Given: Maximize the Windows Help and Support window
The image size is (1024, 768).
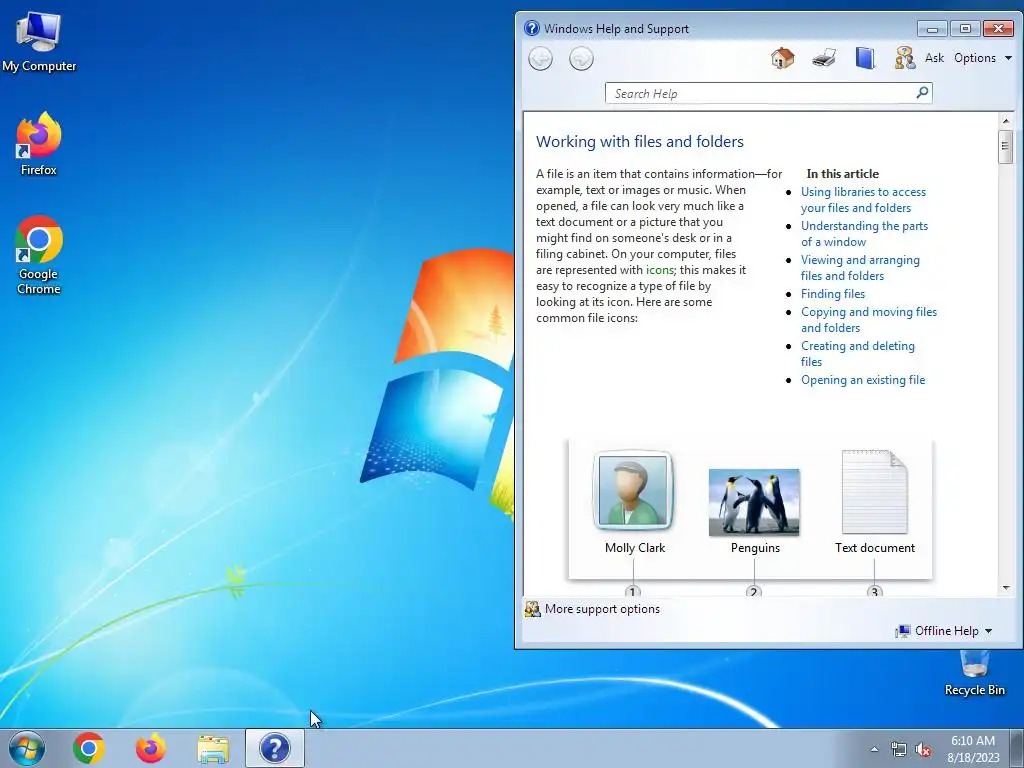Looking at the screenshot, I should (965, 29).
